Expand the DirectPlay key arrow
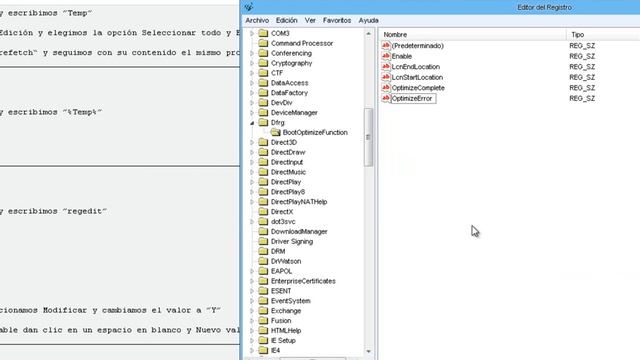Screen dimensions: 640x360 pyautogui.click(x=252, y=182)
